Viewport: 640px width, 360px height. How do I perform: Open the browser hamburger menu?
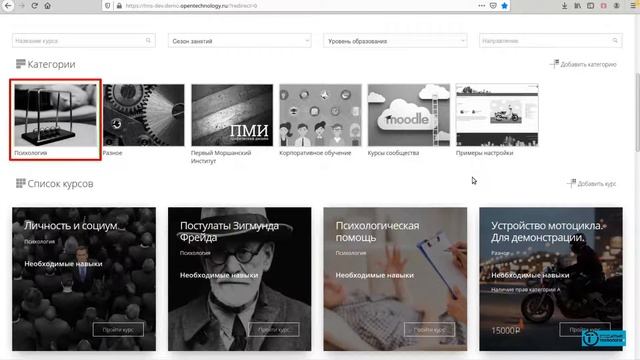[x=633, y=6]
